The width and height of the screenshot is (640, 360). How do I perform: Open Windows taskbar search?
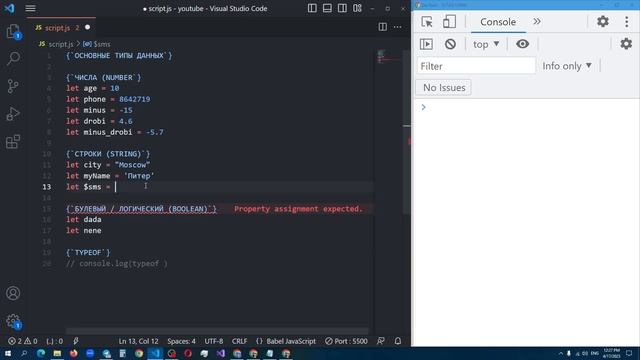(x=24, y=353)
